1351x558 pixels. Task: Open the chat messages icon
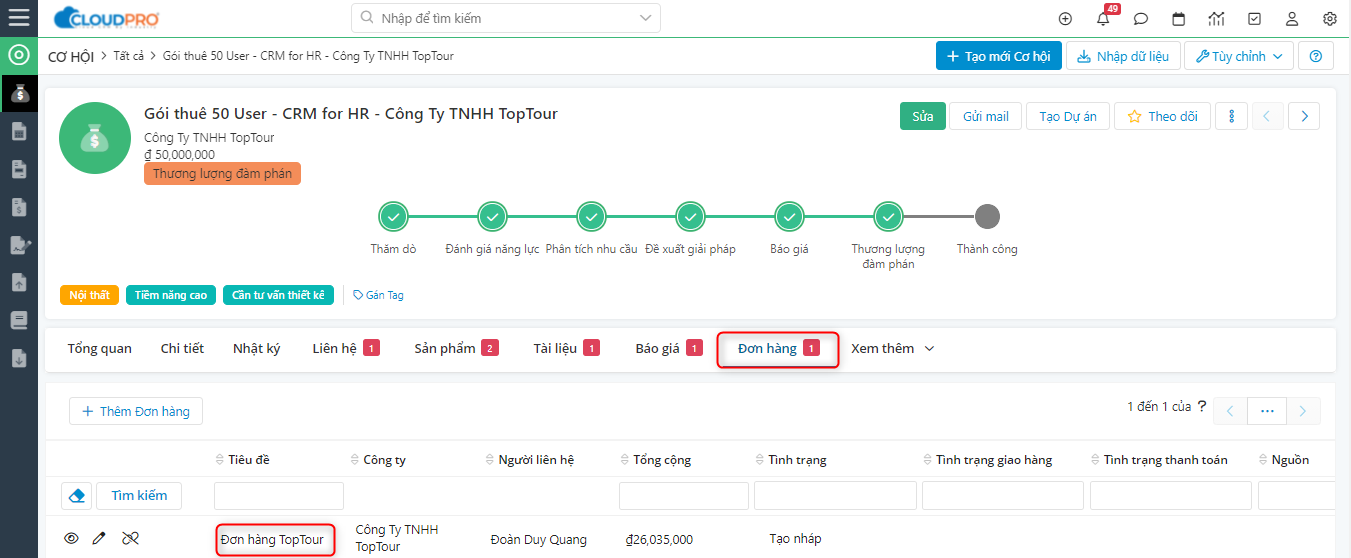1141,18
